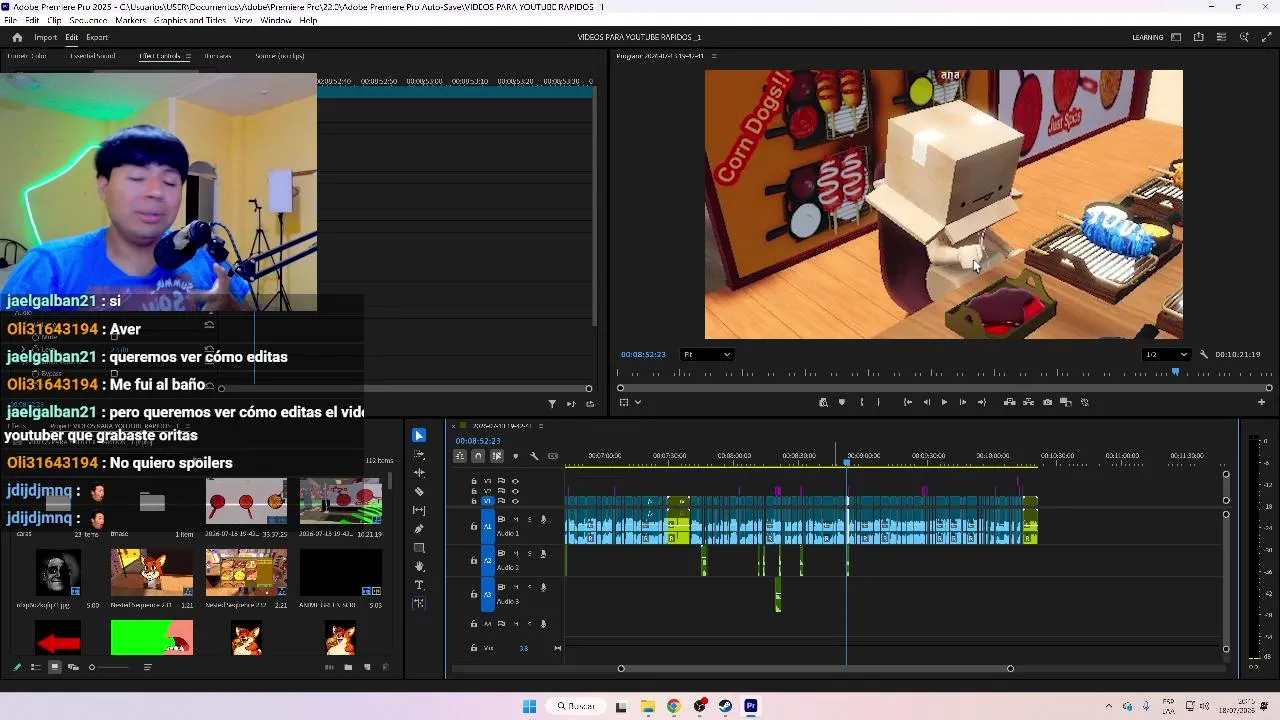1280x720 pixels.
Task: Step back one frame in Program Monitor
Action: pos(926,402)
